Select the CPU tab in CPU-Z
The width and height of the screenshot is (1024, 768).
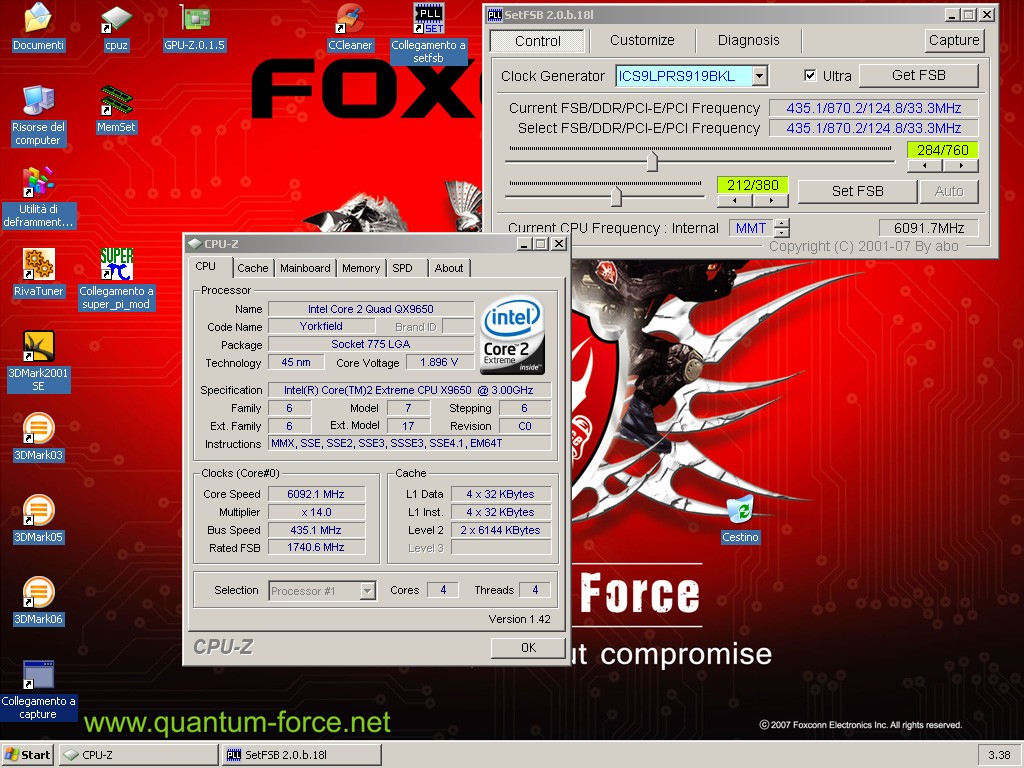pyautogui.click(x=206, y=266)
